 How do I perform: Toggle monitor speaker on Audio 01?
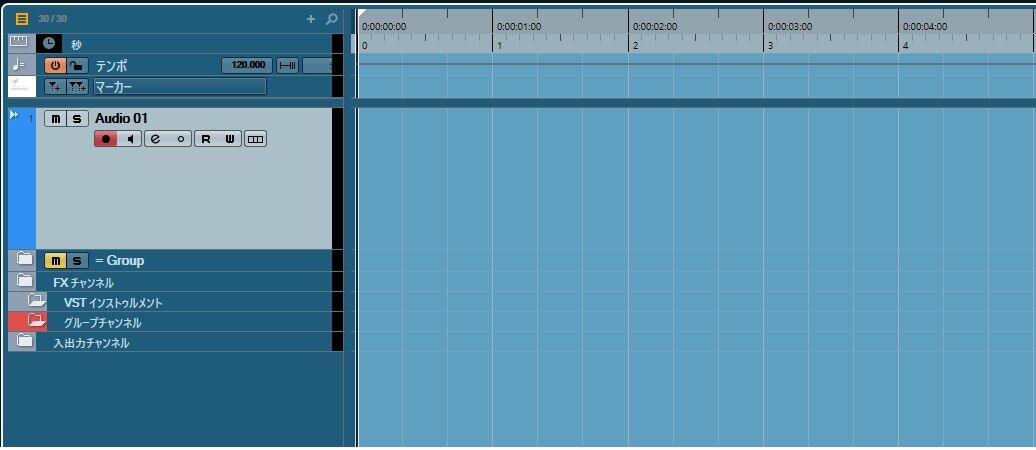click(130, 139)
